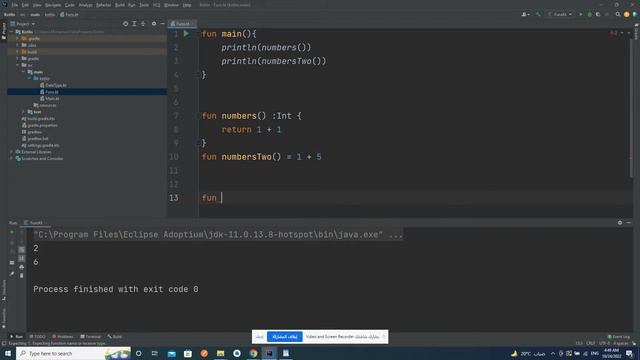Click the pin tab icon in Run panel

(12, 274)
